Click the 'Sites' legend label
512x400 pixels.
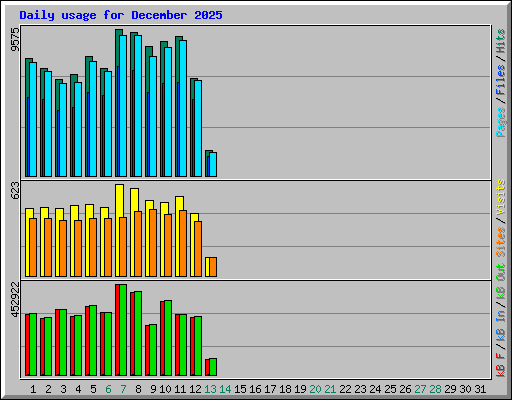coord(501,242)
